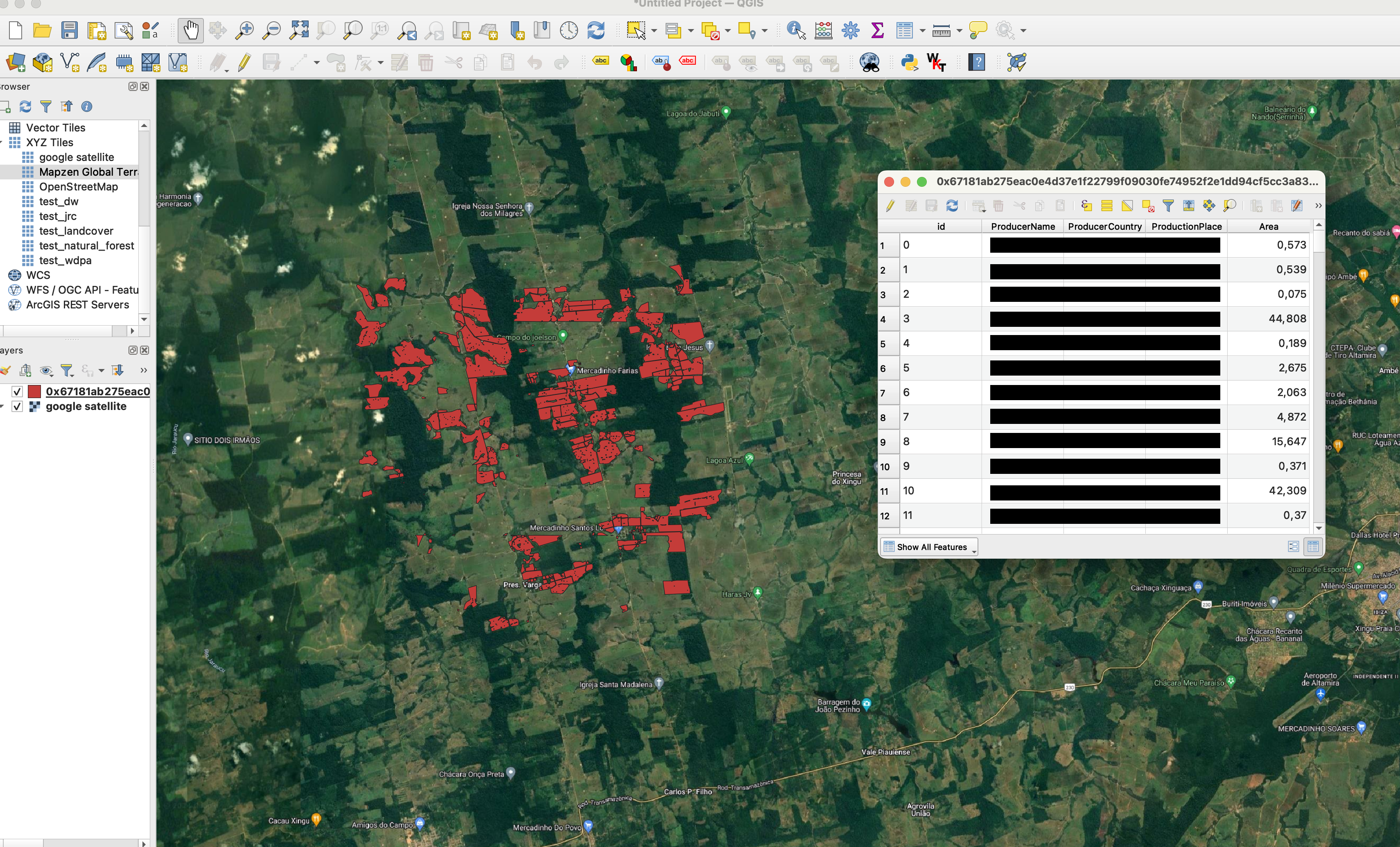This screenshot has height=847, width=1400.
Task: Click the red layer symbol swatch
Action: click(x=35, y=392)
